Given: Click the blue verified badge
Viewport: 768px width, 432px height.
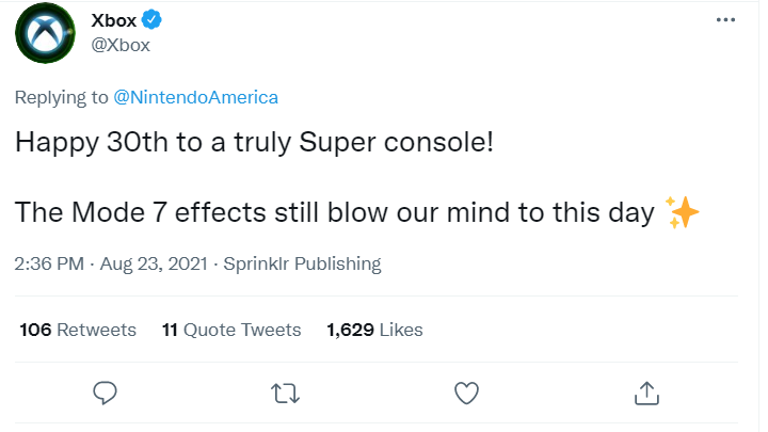Looking at the screenshot, I should click(x=151, y=21).
